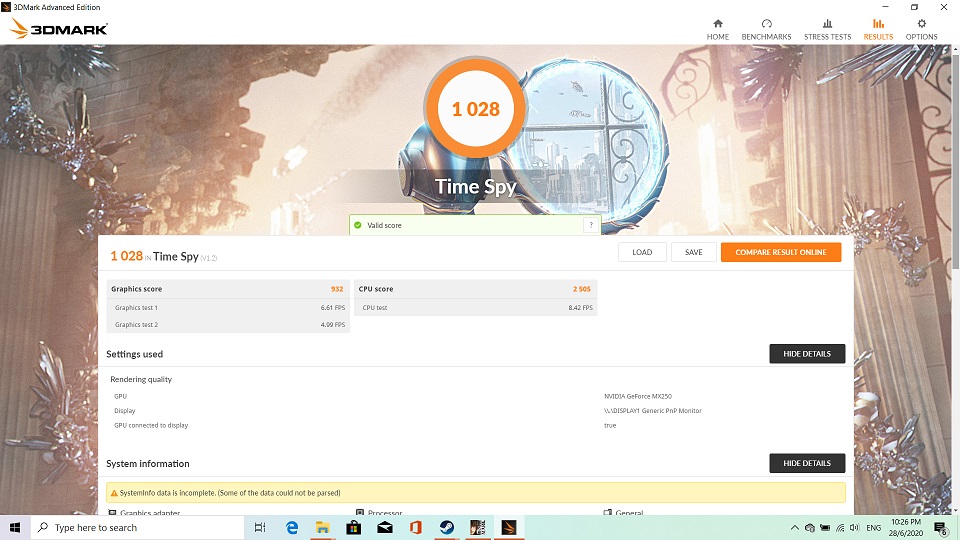
Task: Click the battery status tray icon
Action: [x=825, y=528]
